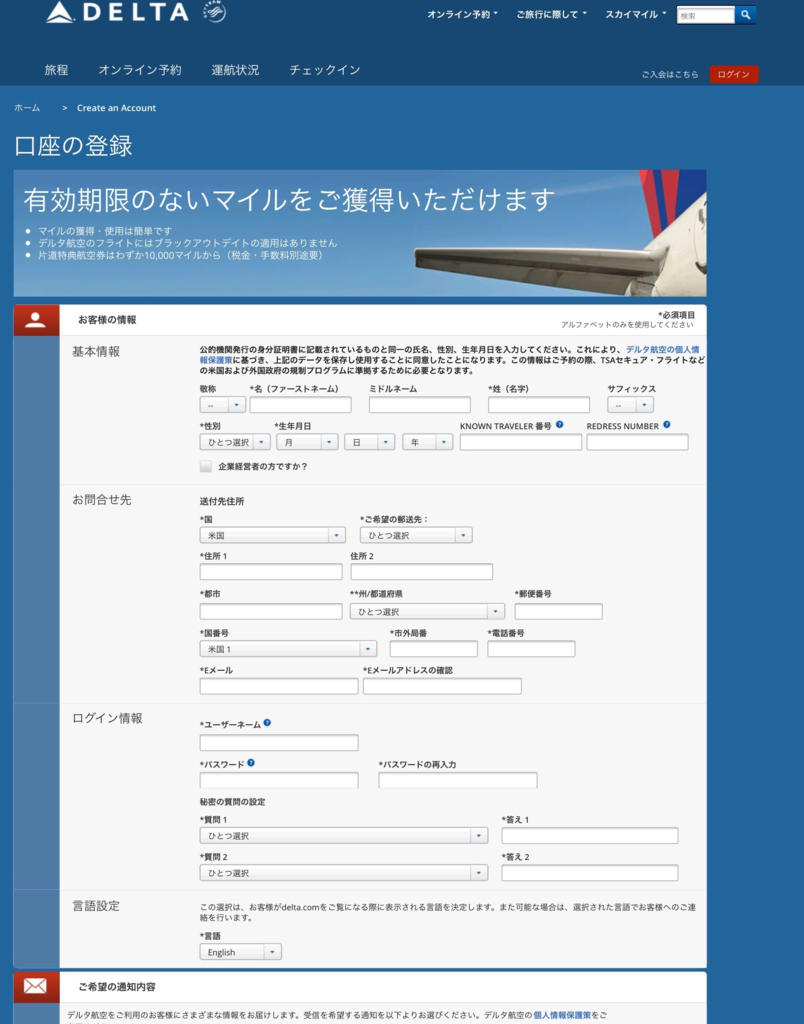This screenshot has height=1024, width=804.
Task: Click the answer 2 (答え 2) field
Action: click(x=590, y=873)
